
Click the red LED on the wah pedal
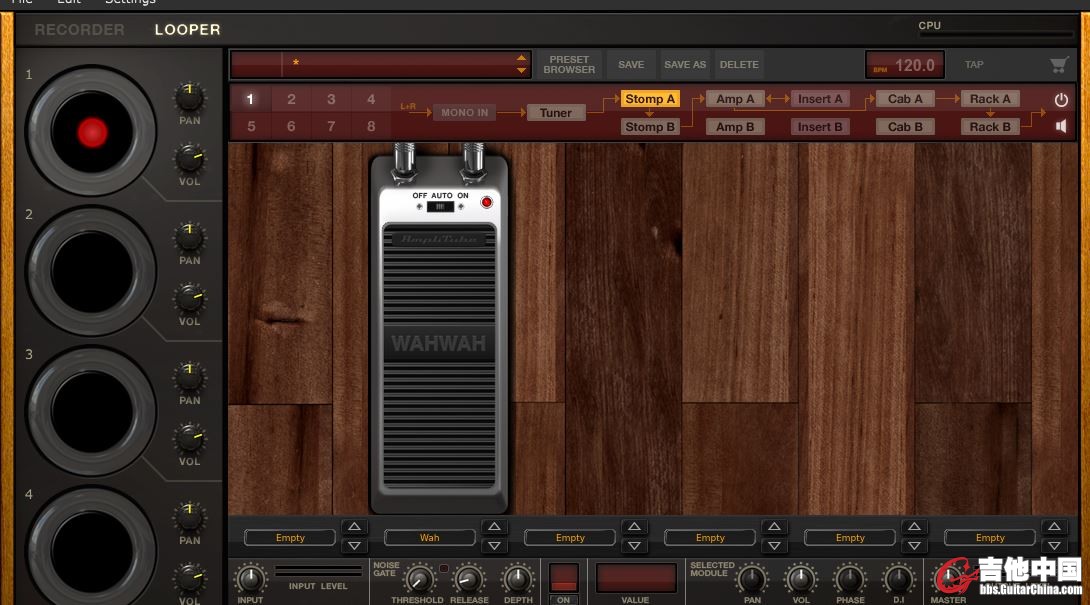[487, 202]
